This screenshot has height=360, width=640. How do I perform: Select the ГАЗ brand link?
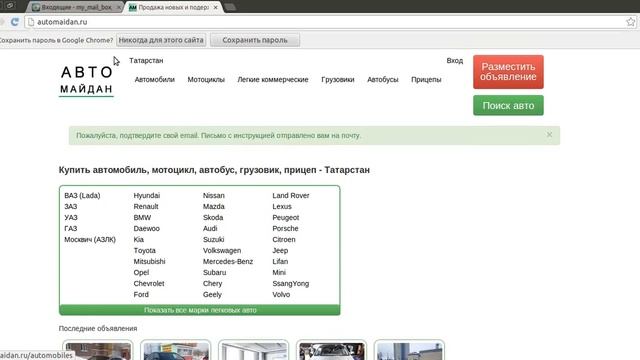(71, 229)
